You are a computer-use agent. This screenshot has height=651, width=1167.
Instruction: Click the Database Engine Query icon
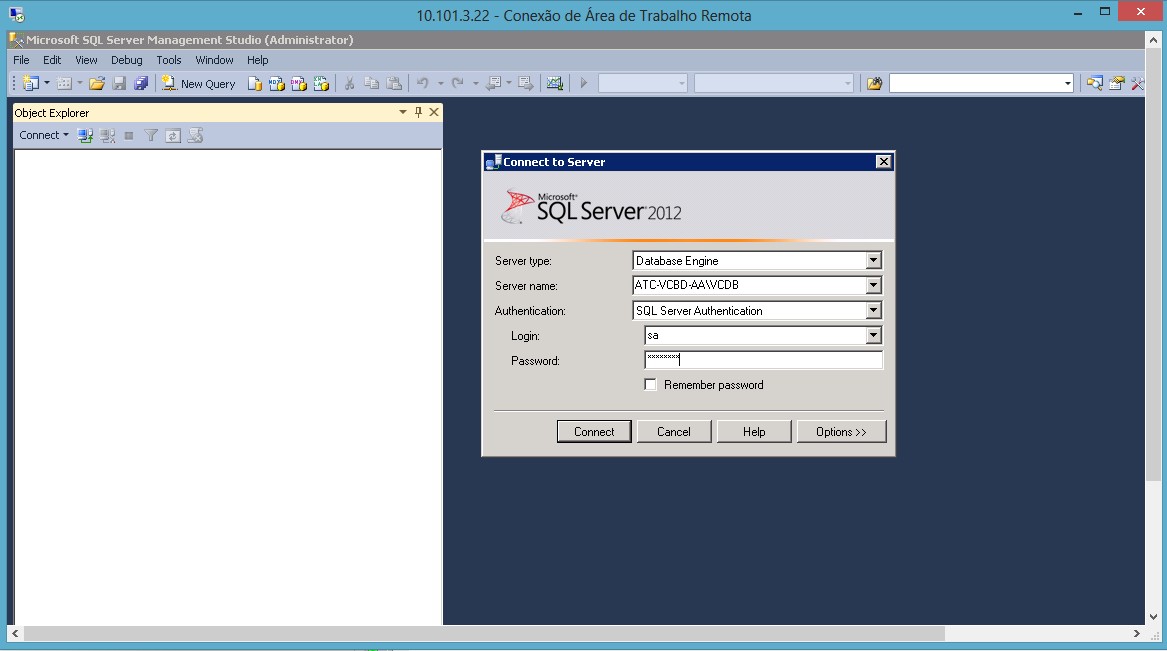point(255,84)
